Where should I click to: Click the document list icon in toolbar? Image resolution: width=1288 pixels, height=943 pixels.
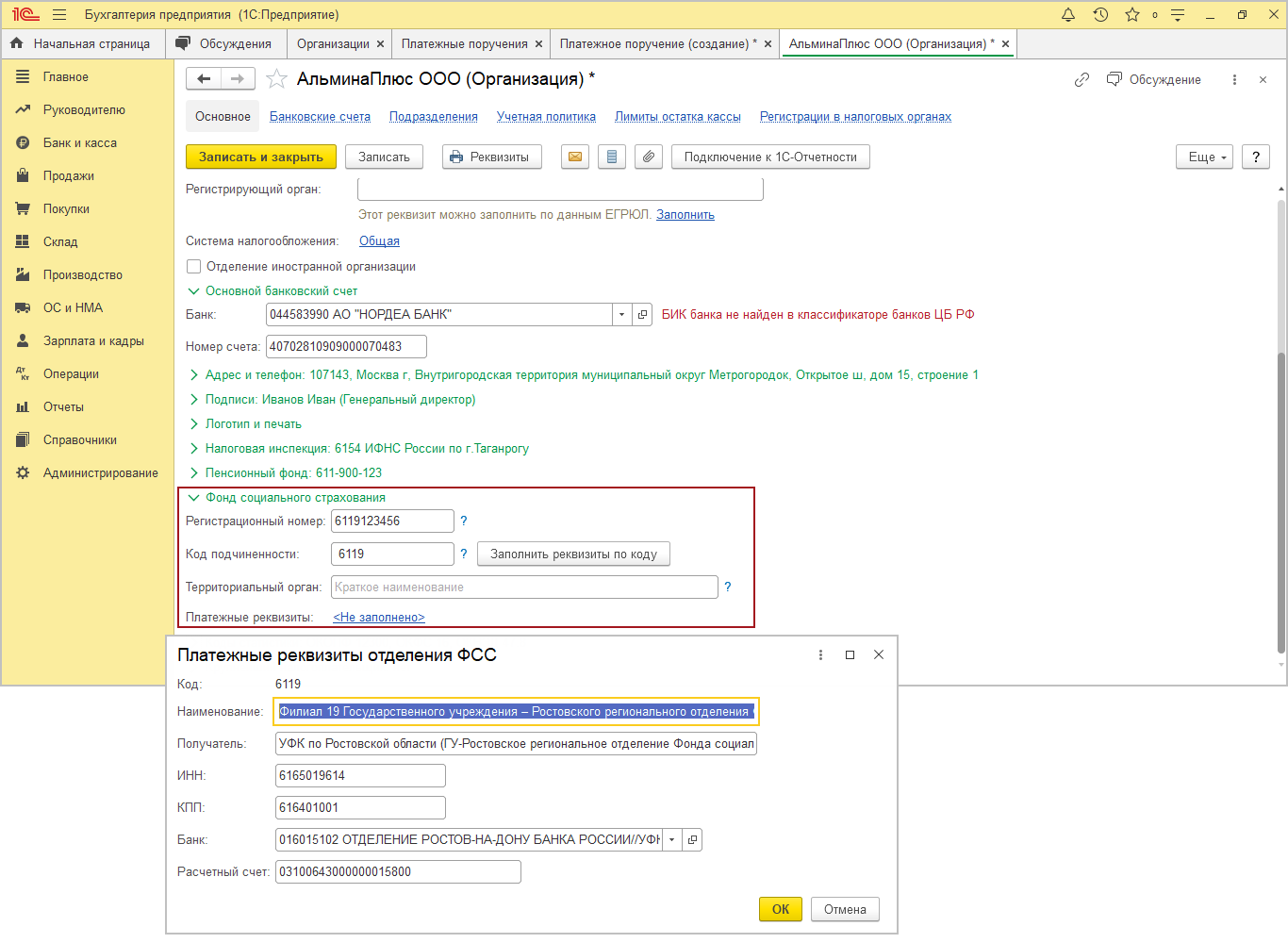pyautogui.click(x=612, y=157)
